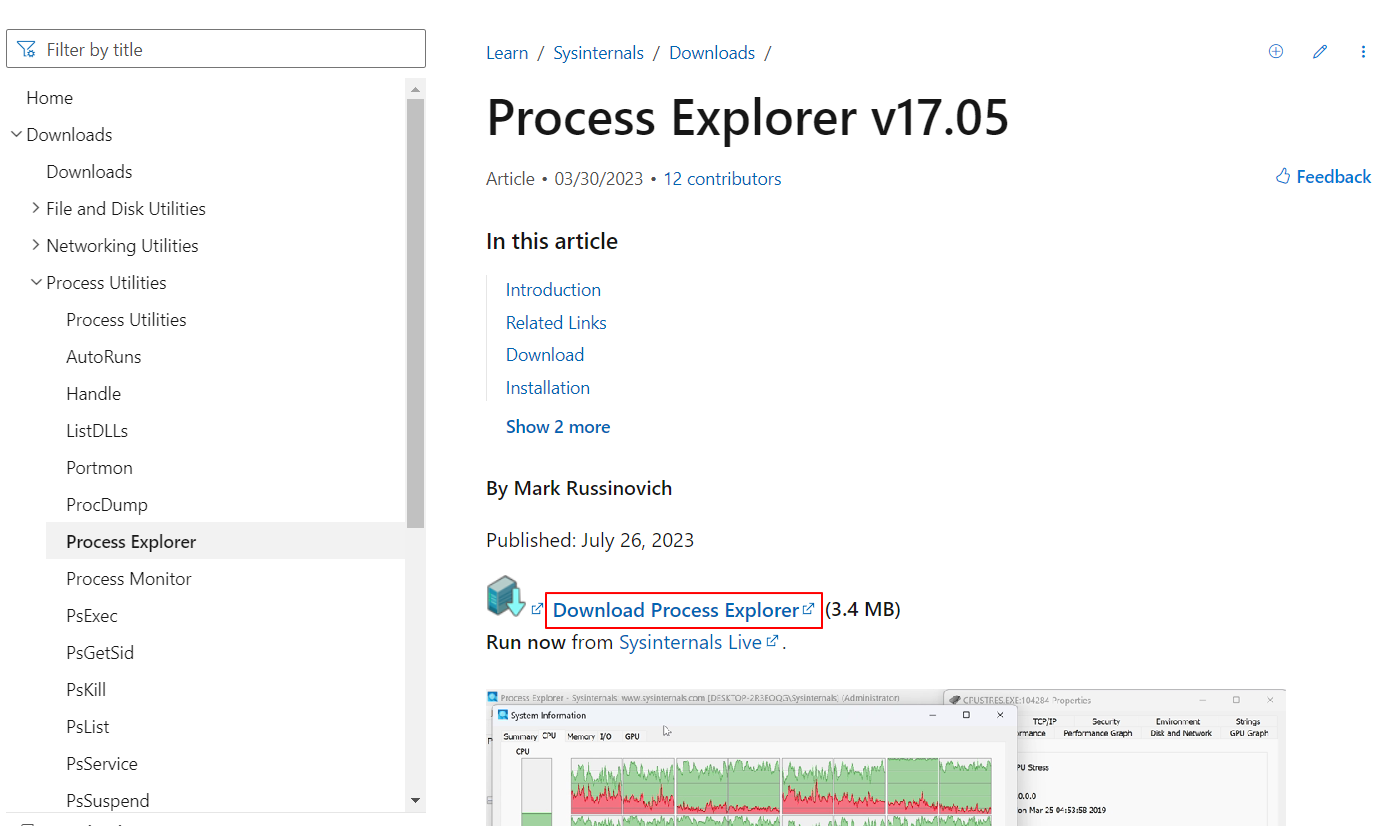Click sidebar scrollbar down arrow
This screenshot has width=1397, height=826.
click(415, 801)
